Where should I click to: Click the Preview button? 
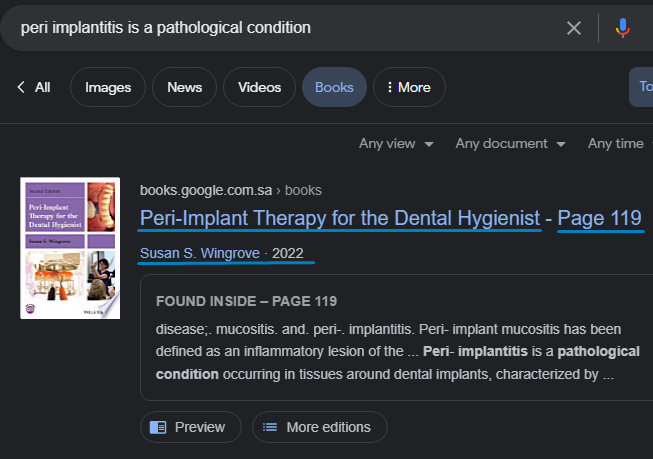[191, 427]
